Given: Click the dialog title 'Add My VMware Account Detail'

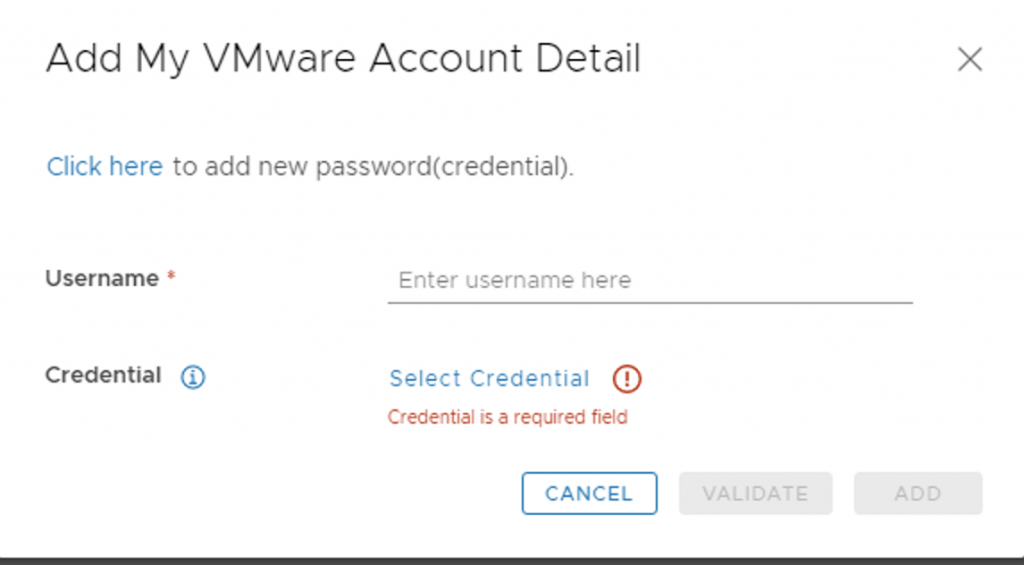Looking at the screenshot, I should click(x=343, y=59).
